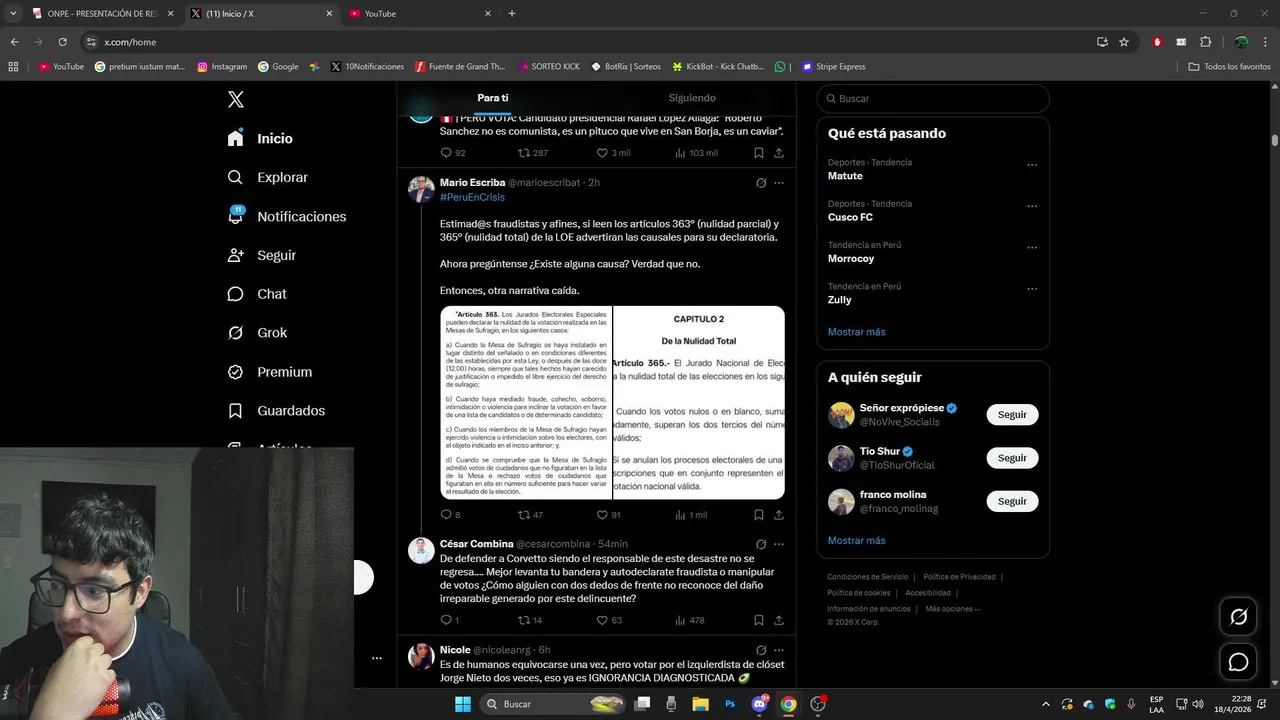This screenshot has height=720, width=1280.
Task: Open Inicio home in sidebar
Action: (x=260, y=138)
